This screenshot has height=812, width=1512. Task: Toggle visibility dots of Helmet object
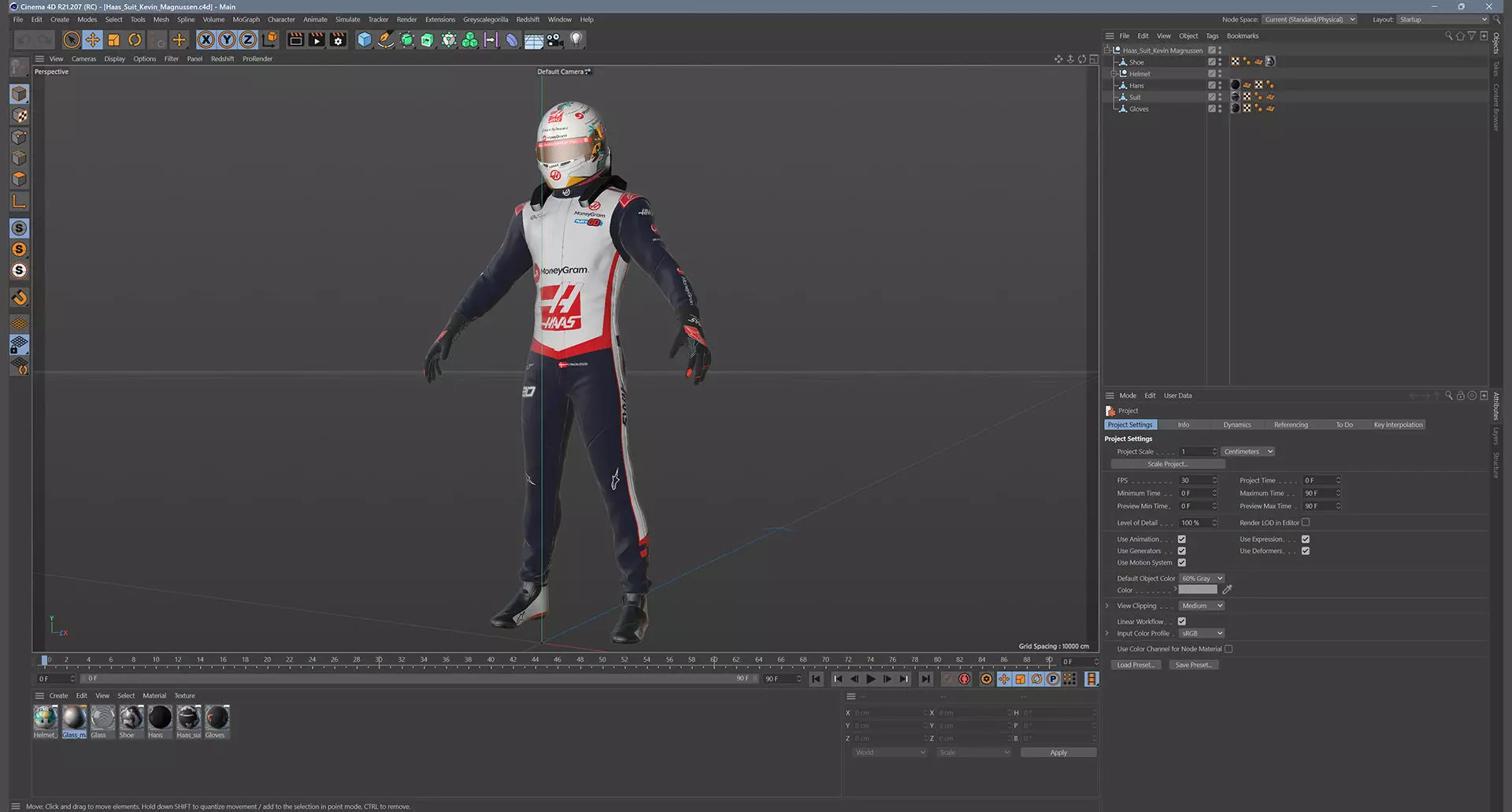1220,74
